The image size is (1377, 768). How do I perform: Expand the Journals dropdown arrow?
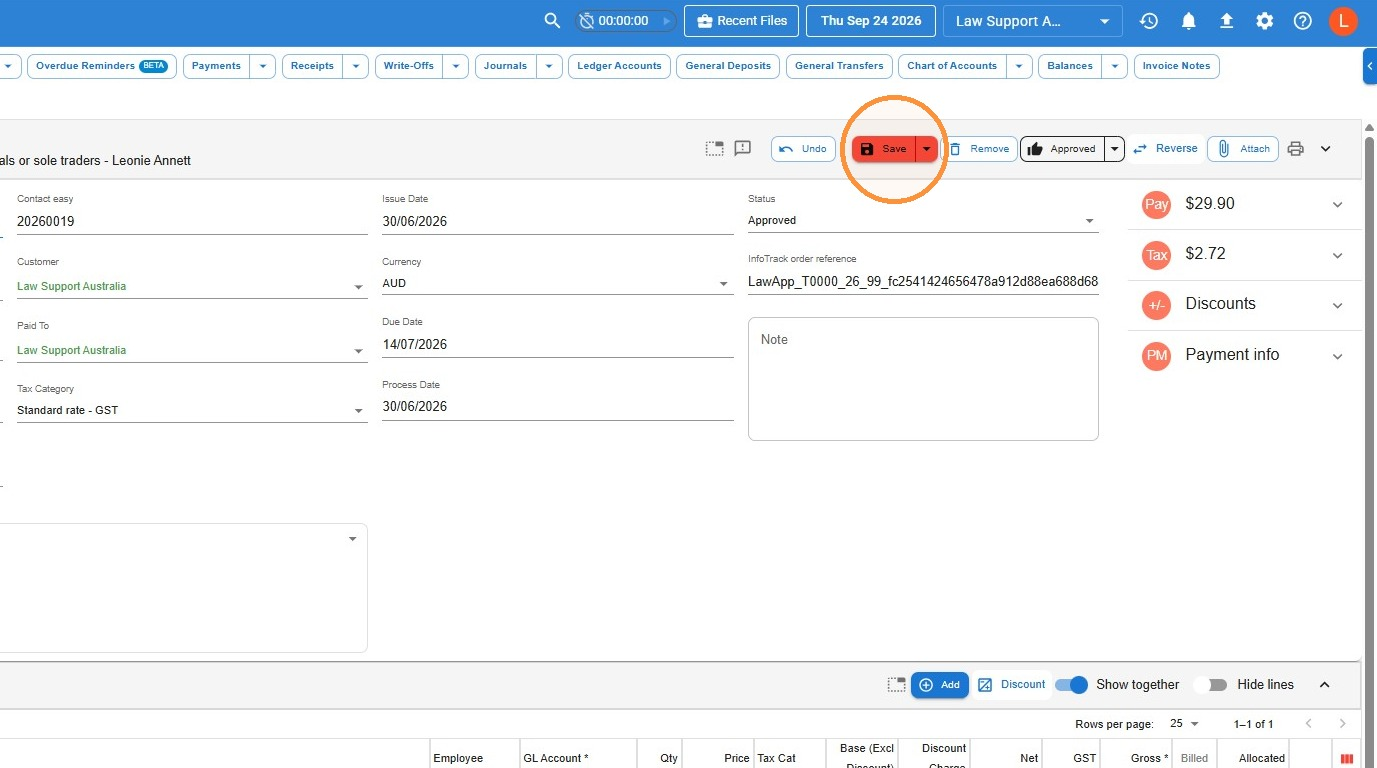[549, 66]
